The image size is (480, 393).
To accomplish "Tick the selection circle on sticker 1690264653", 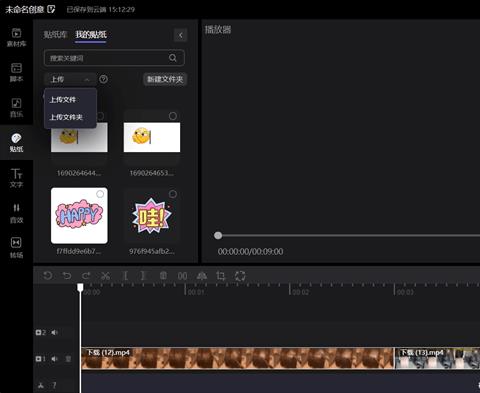I will click(x=173, y=116).
